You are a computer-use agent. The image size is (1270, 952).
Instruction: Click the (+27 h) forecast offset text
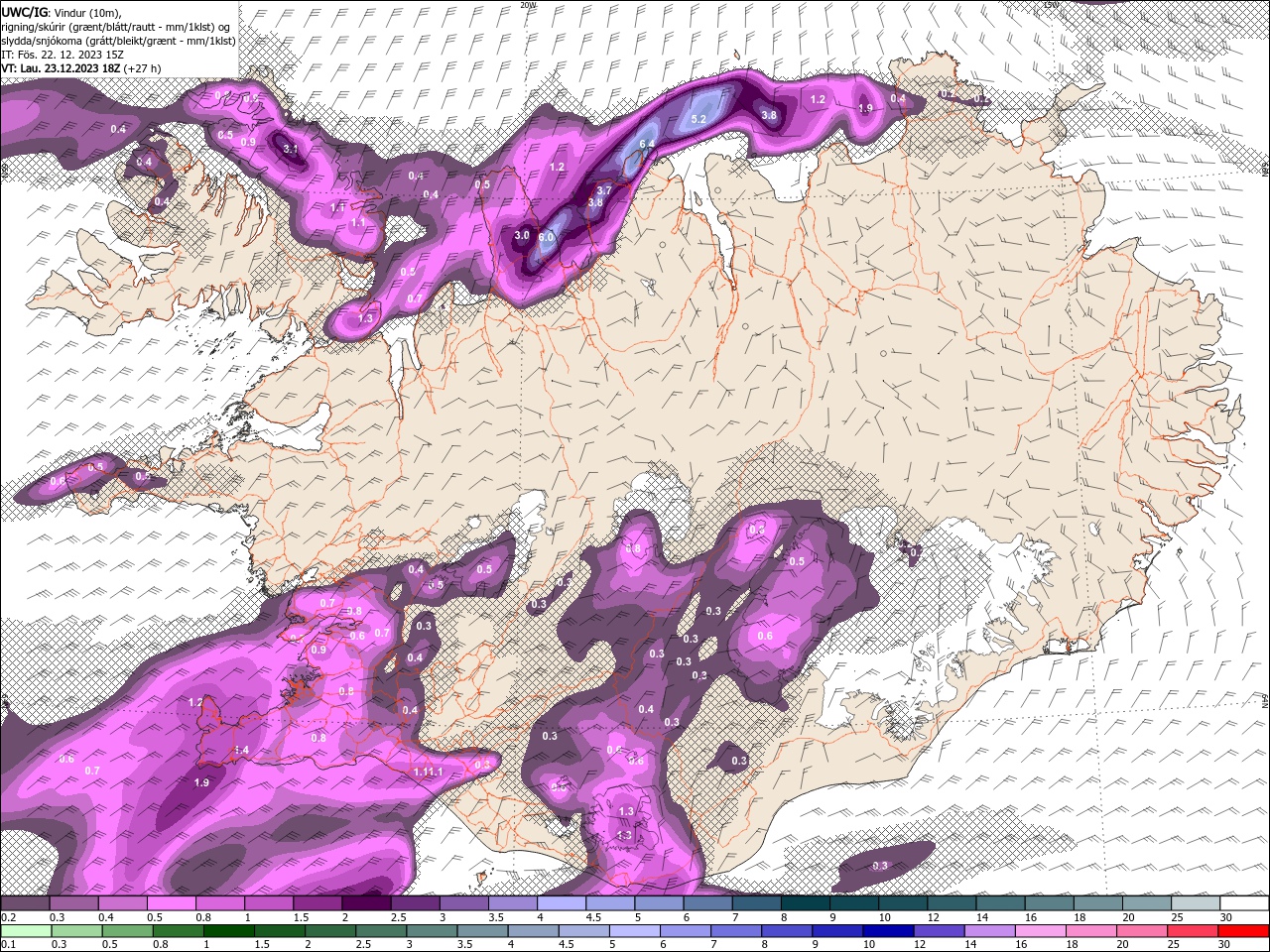tap(142, 68)
